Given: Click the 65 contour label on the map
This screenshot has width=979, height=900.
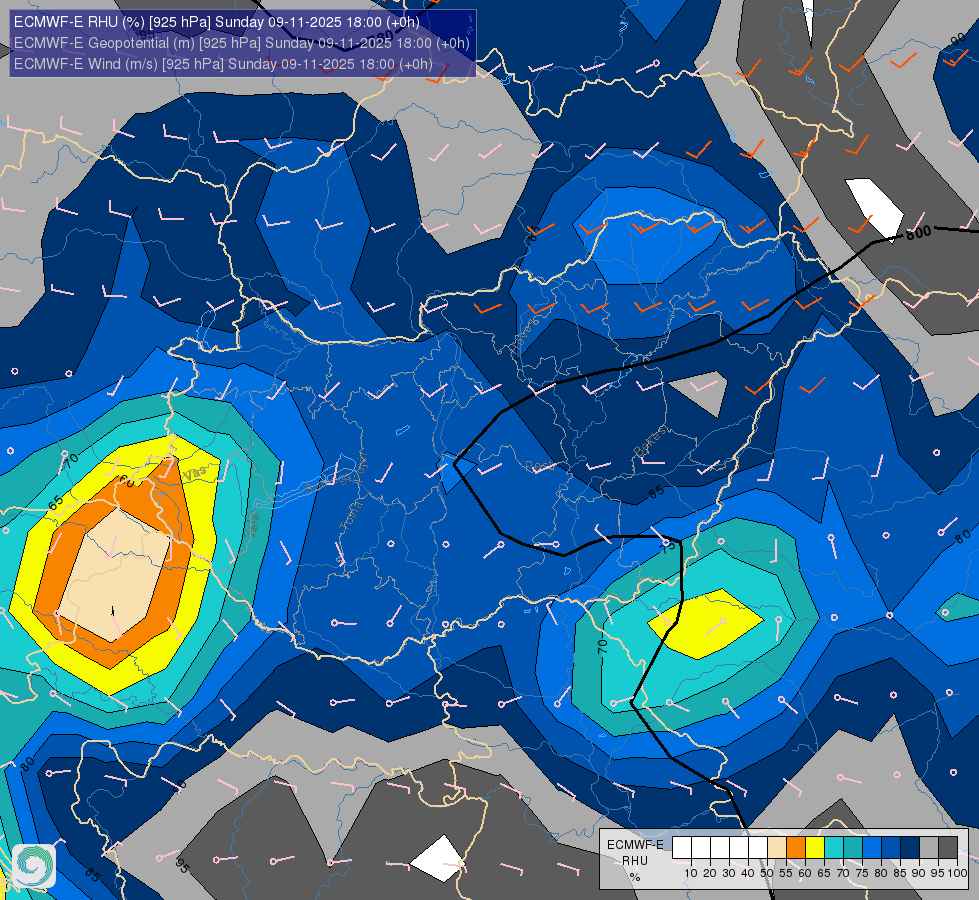Looking at the screenshot, I should (56, 503).
